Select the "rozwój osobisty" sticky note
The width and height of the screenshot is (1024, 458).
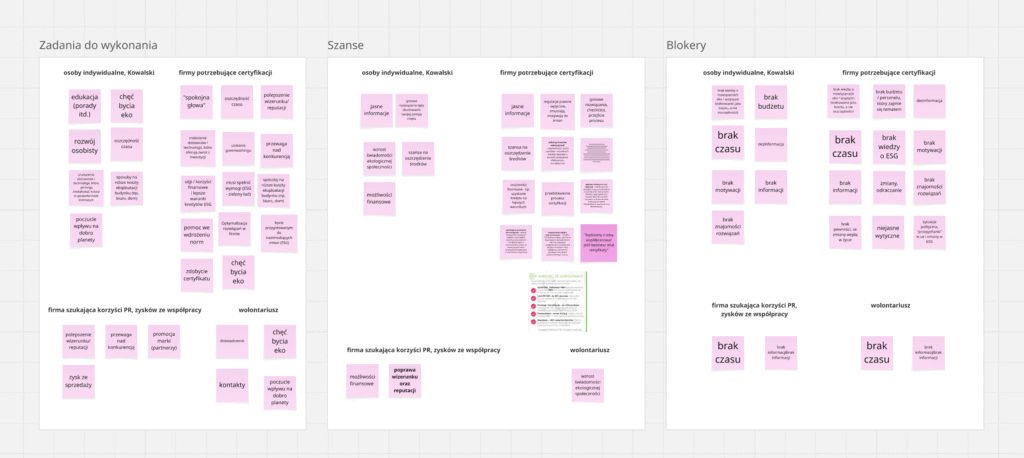[x=85, y=147]
